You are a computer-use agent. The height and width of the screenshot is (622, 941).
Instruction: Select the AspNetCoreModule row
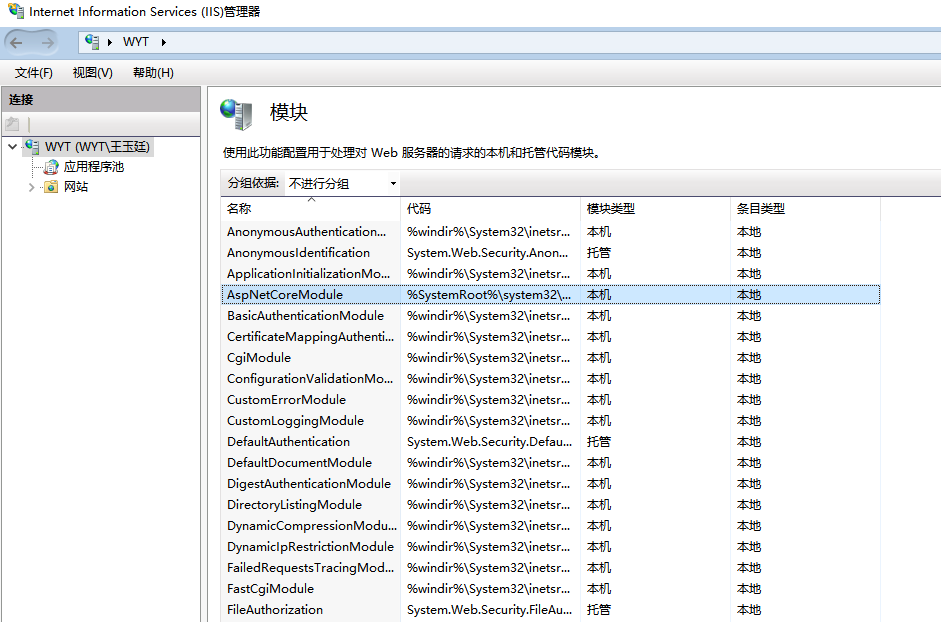coord(550,295)
